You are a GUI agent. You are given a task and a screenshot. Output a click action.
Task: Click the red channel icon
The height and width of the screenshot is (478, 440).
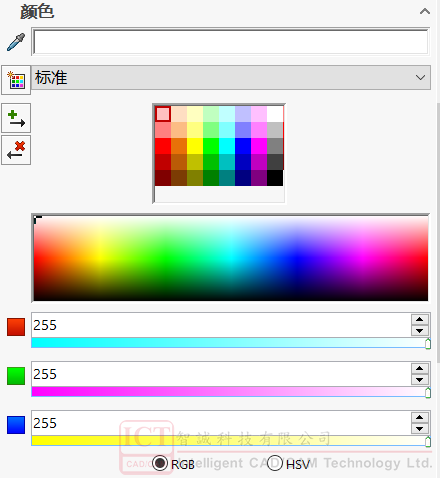pos(16,327)
